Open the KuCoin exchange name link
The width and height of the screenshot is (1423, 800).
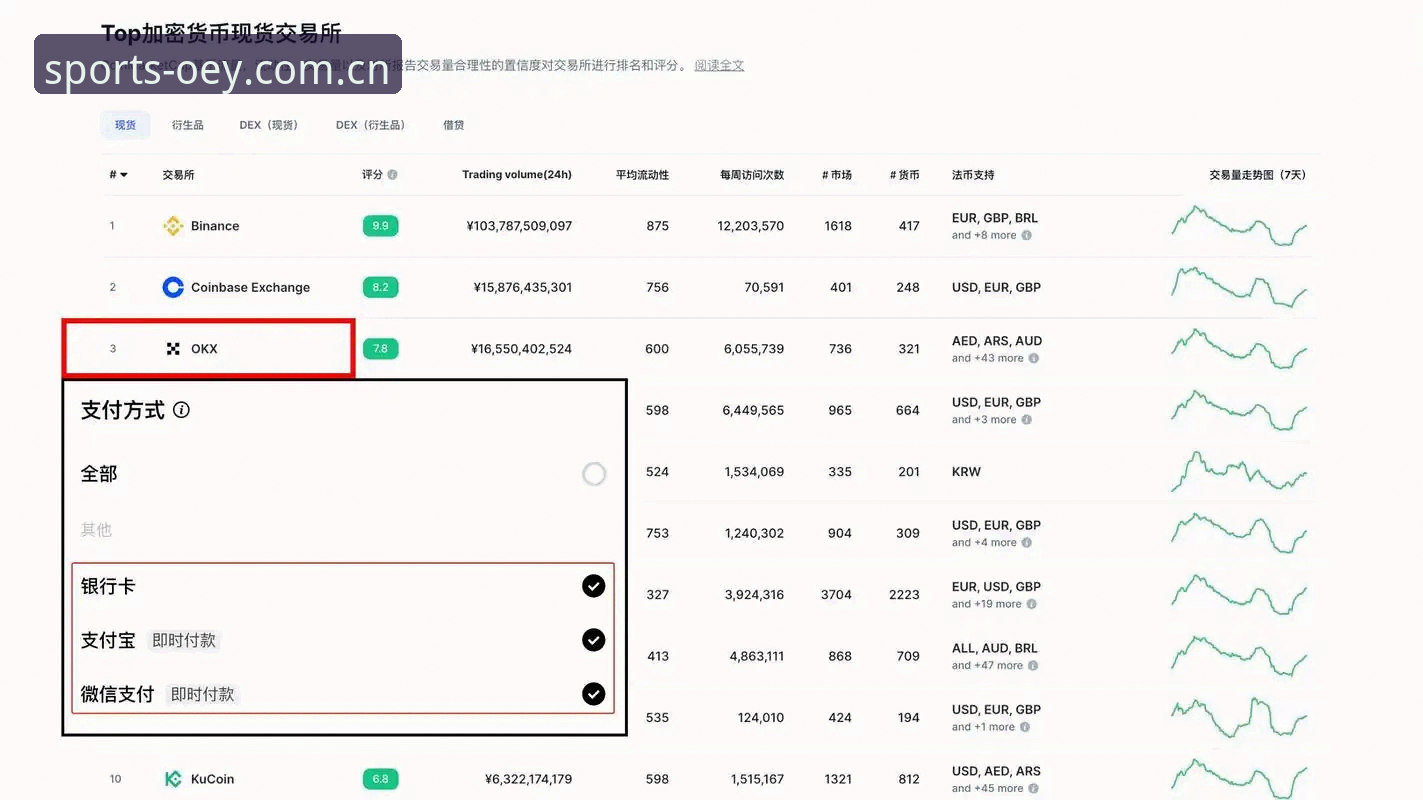(x=212, y=779)
